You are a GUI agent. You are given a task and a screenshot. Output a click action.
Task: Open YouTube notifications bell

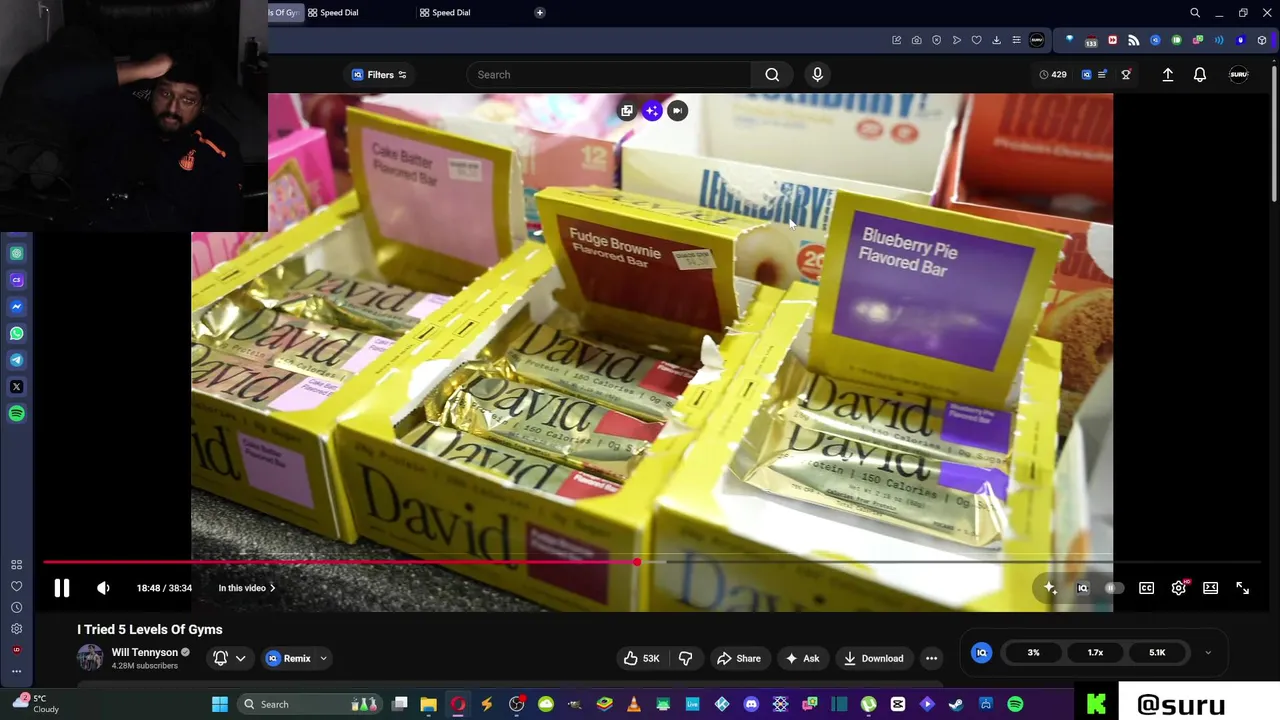(x=1200, y=74)
